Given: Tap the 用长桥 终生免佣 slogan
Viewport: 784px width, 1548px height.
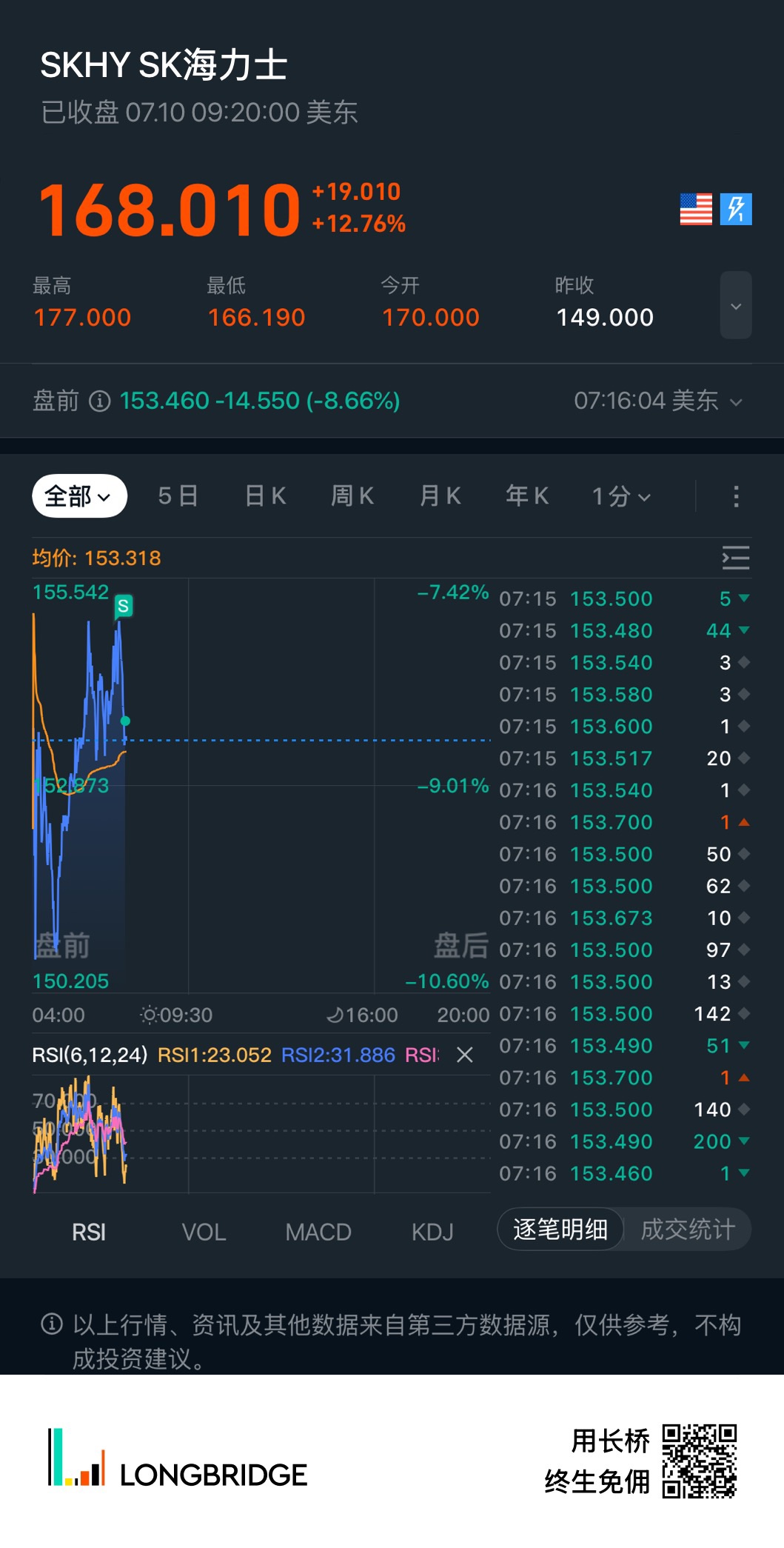Looking at the screenshot, I should click(x=598, y=1461).
